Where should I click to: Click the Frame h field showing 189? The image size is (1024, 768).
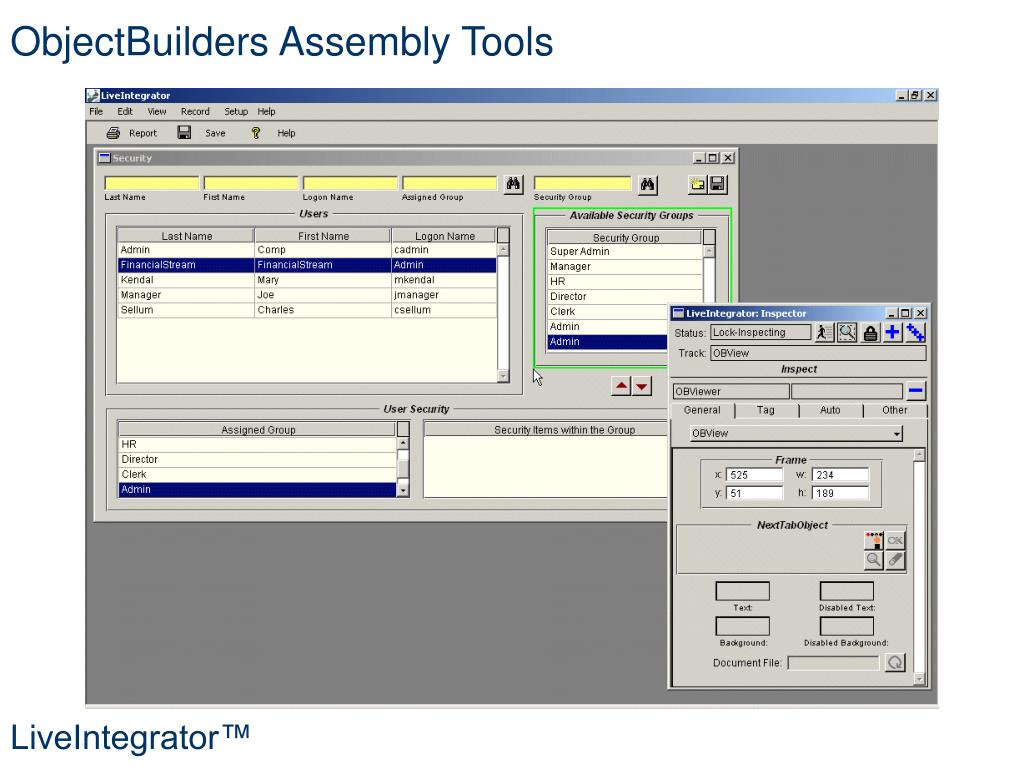pos(840,493)
